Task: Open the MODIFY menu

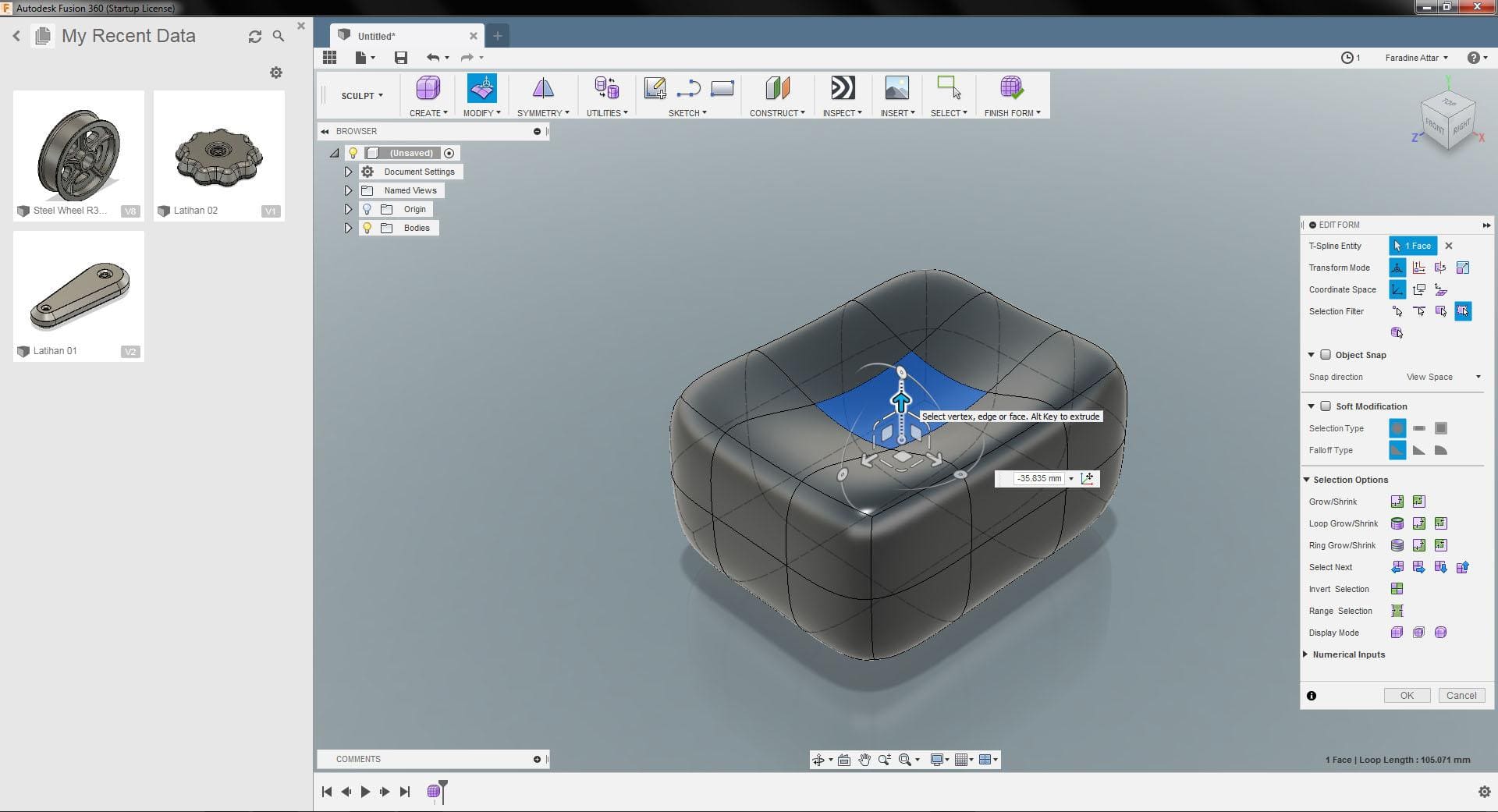Action: point(481,113)
